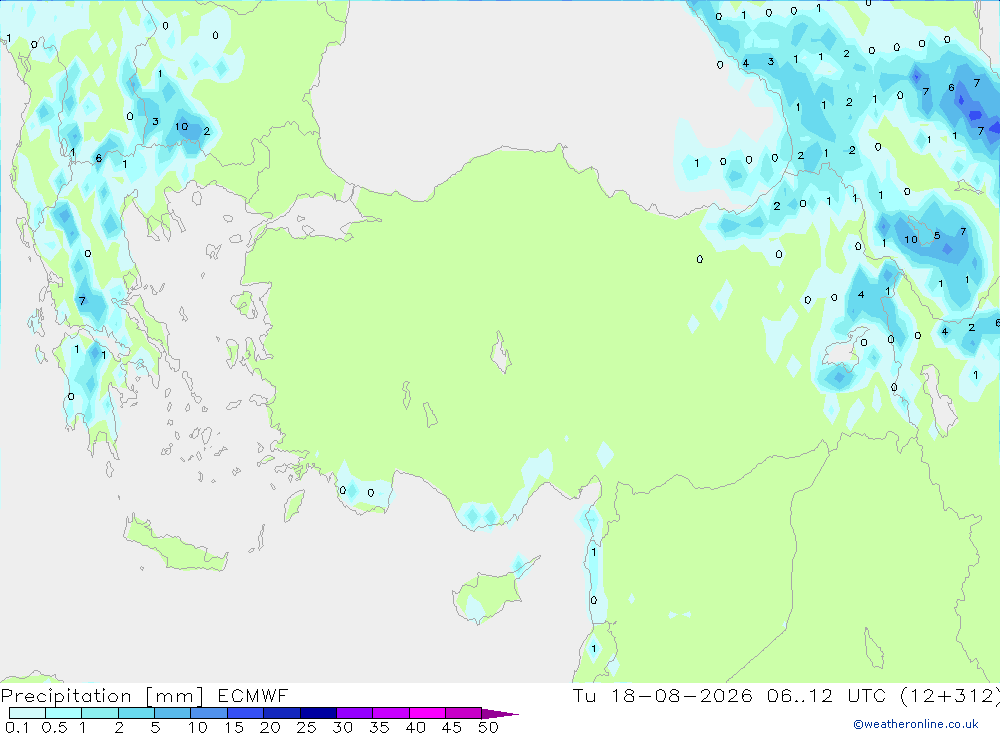Pick the 45–50 mm legend color box
Viewport: 1000px width, 733px height.
[464, 713]
